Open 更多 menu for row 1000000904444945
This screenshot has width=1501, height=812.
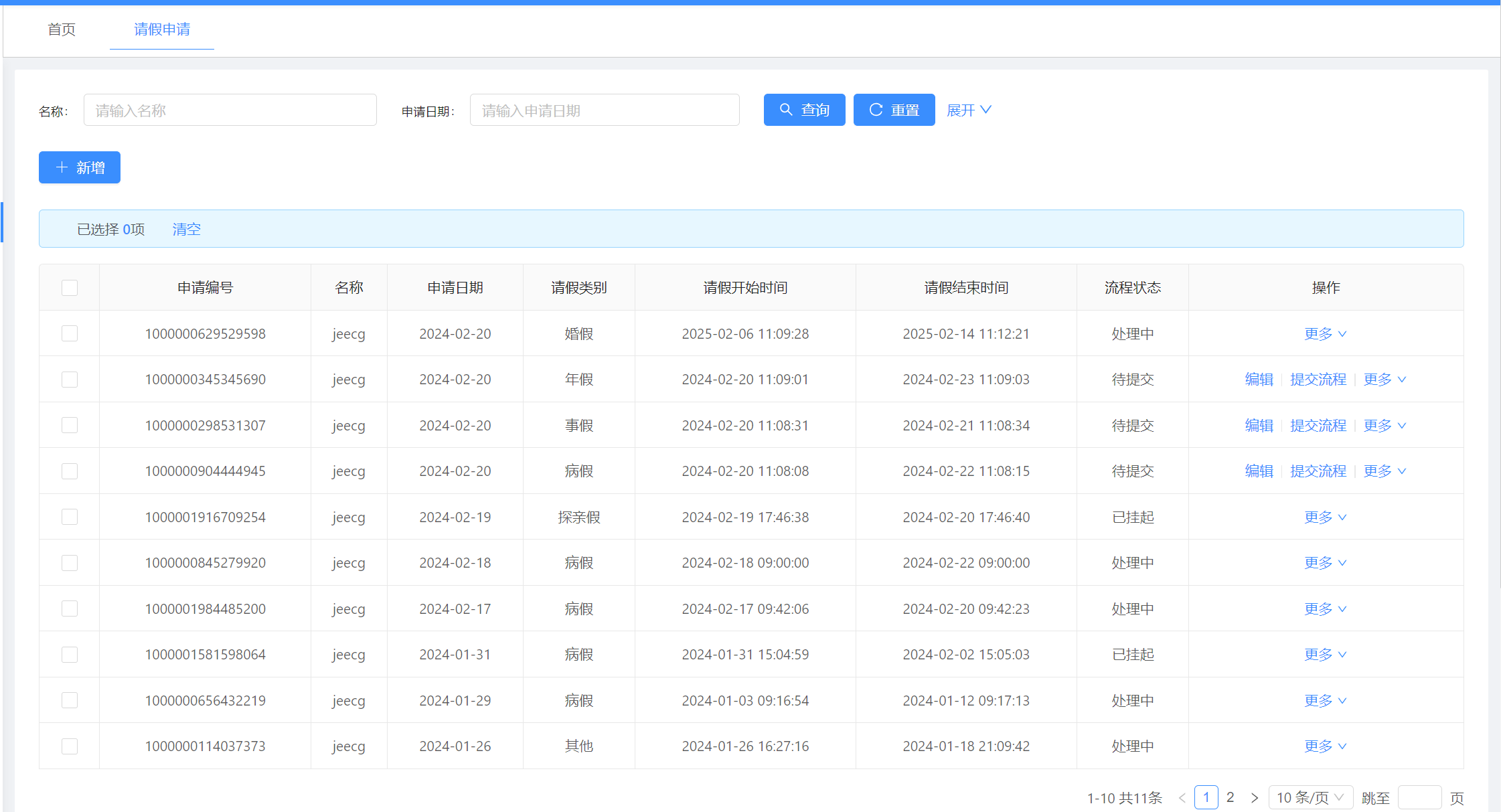pos(1385,471)
